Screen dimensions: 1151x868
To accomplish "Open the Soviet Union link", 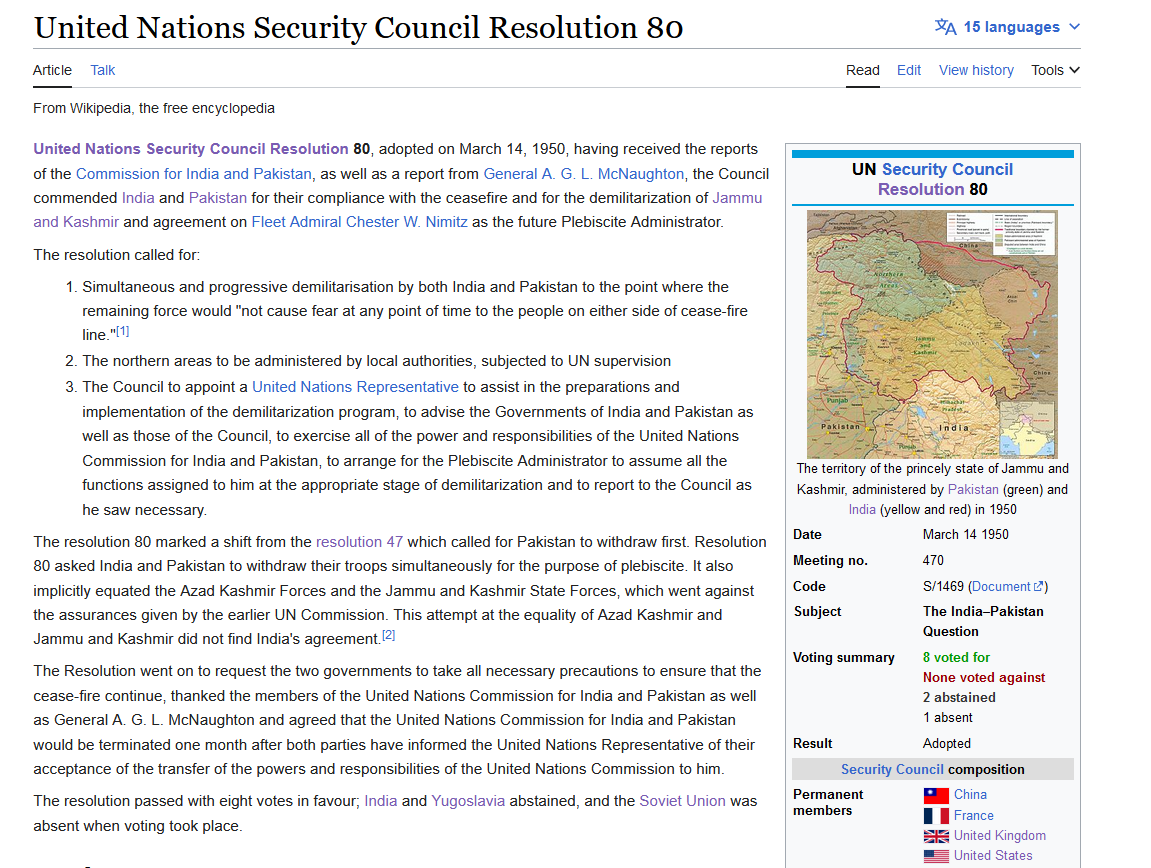I will pos(683,801).
